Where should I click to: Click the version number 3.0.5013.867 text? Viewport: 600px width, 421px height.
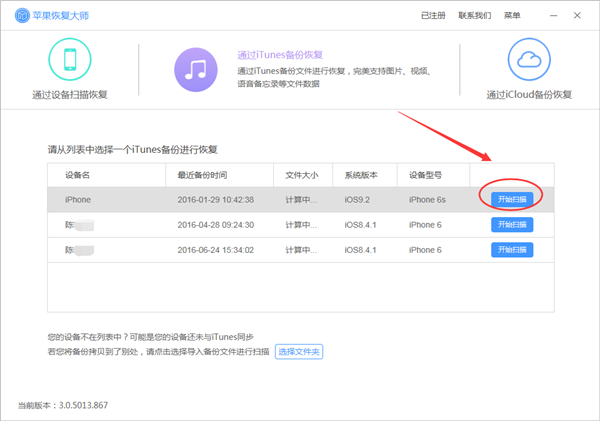point(83,405)
